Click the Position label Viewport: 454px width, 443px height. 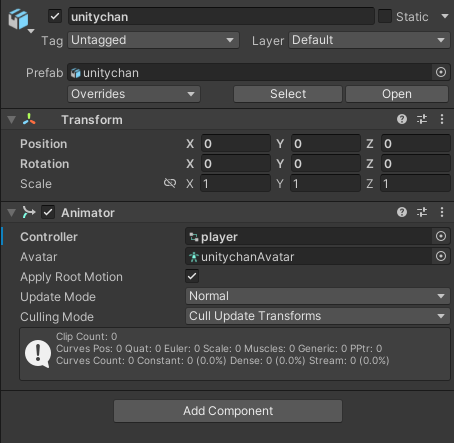point(44,144)
